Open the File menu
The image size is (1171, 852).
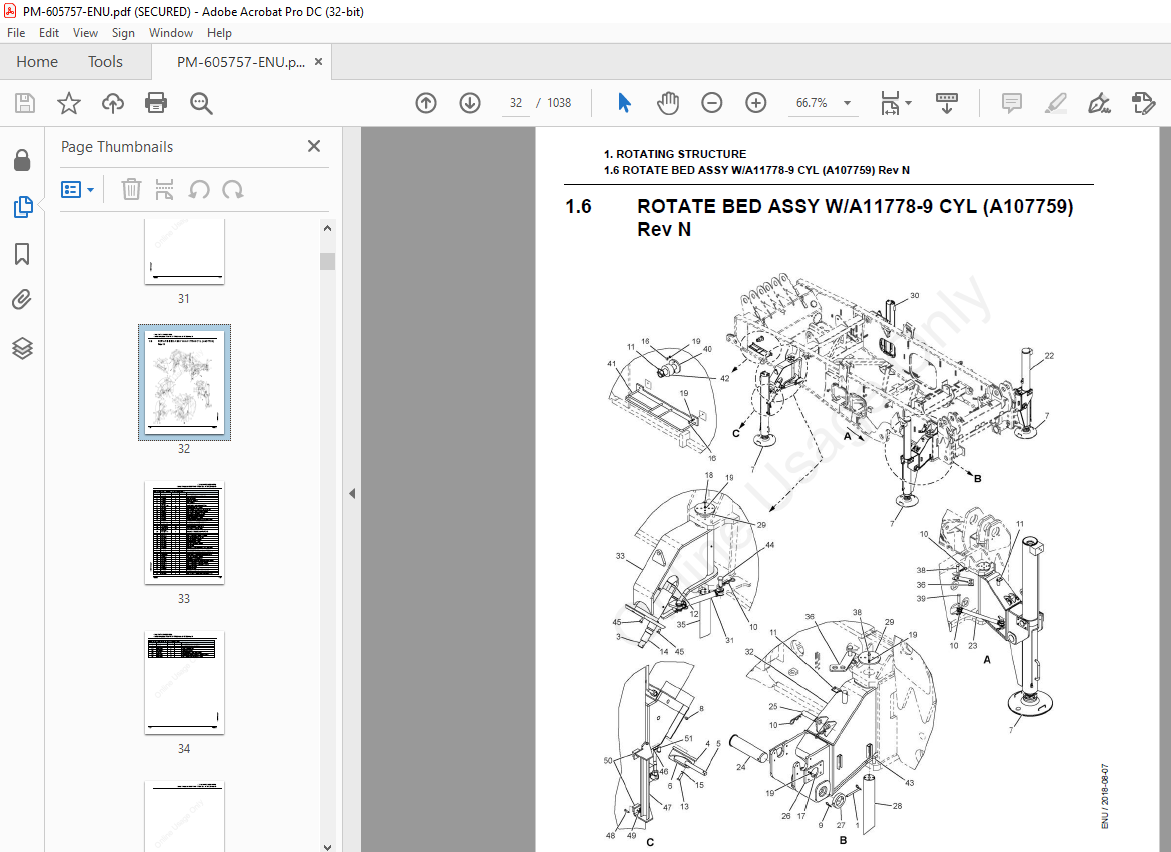[x=16, y=33]
